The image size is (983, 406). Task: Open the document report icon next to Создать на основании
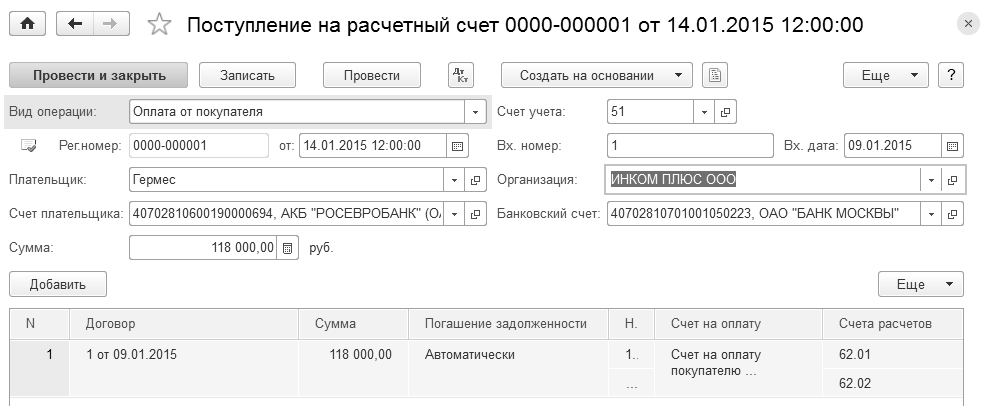[x=714, y=75]
